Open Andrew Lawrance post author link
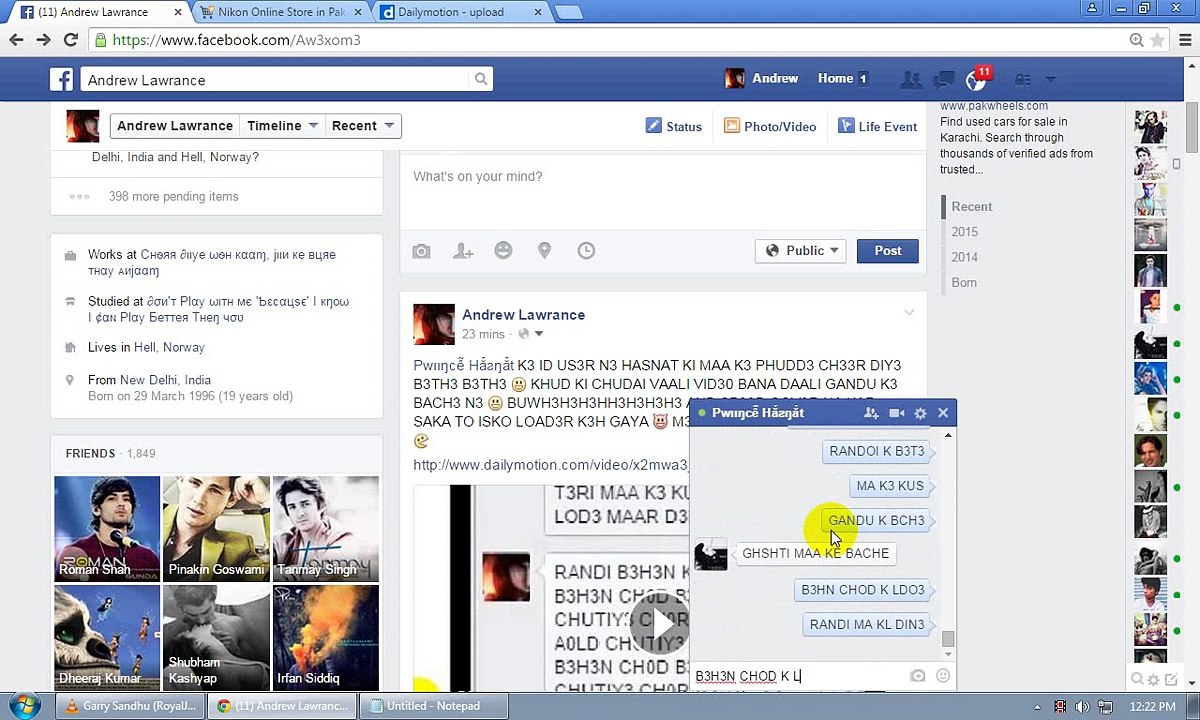 (x=523, y=314)
